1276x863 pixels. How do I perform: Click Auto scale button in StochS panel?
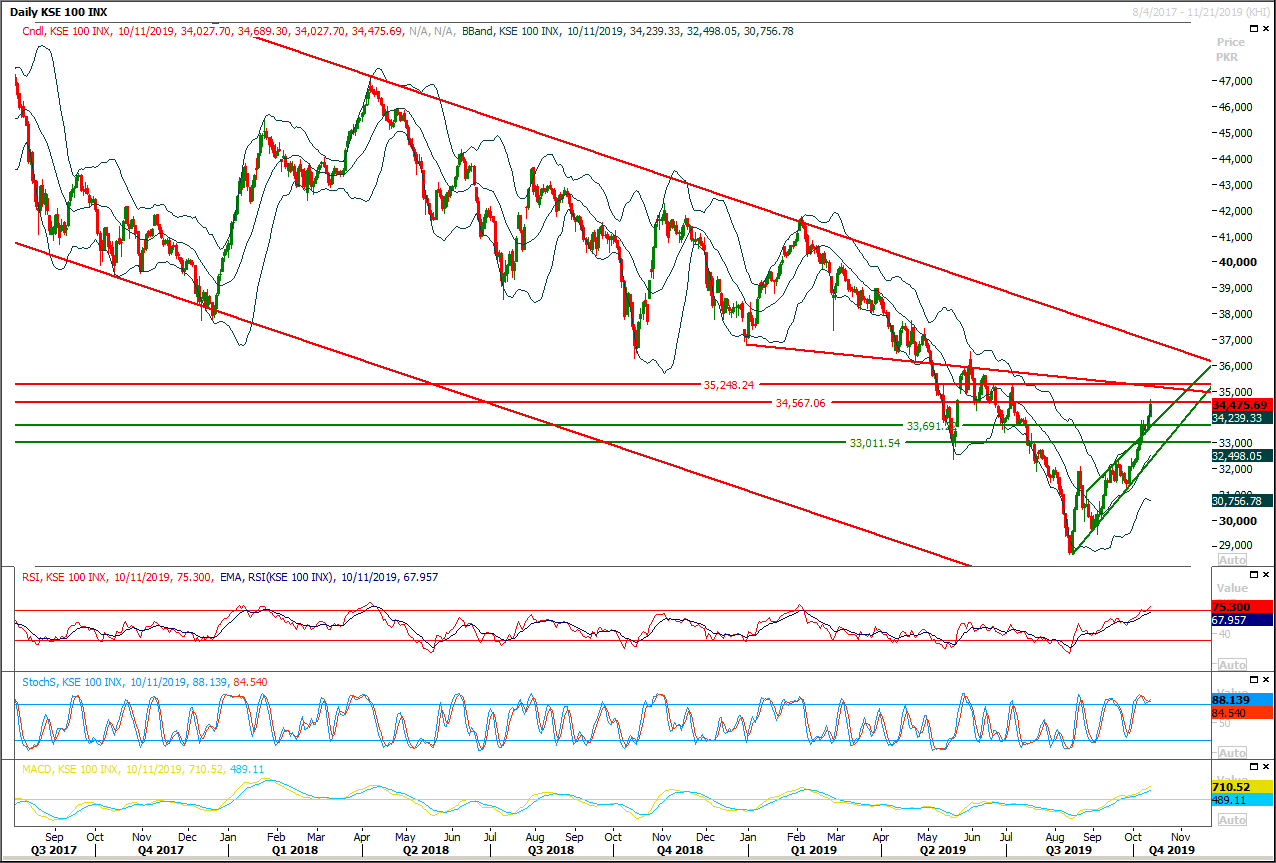point(1232,753)
